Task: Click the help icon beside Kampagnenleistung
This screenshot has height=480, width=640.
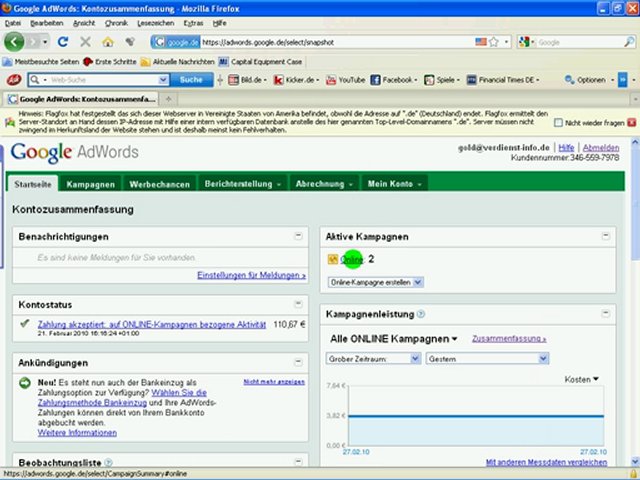Action: pos(421,314)
